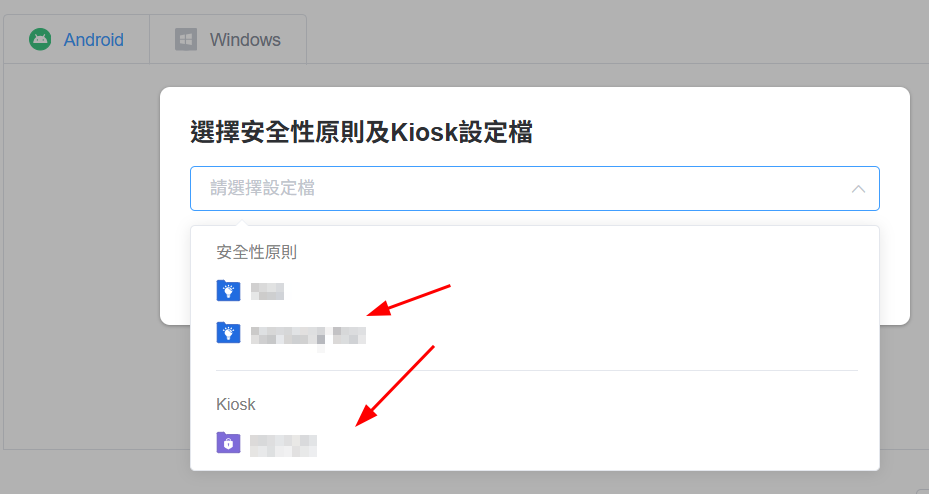Collapse the dropdown using the chevron arrow

858,189
